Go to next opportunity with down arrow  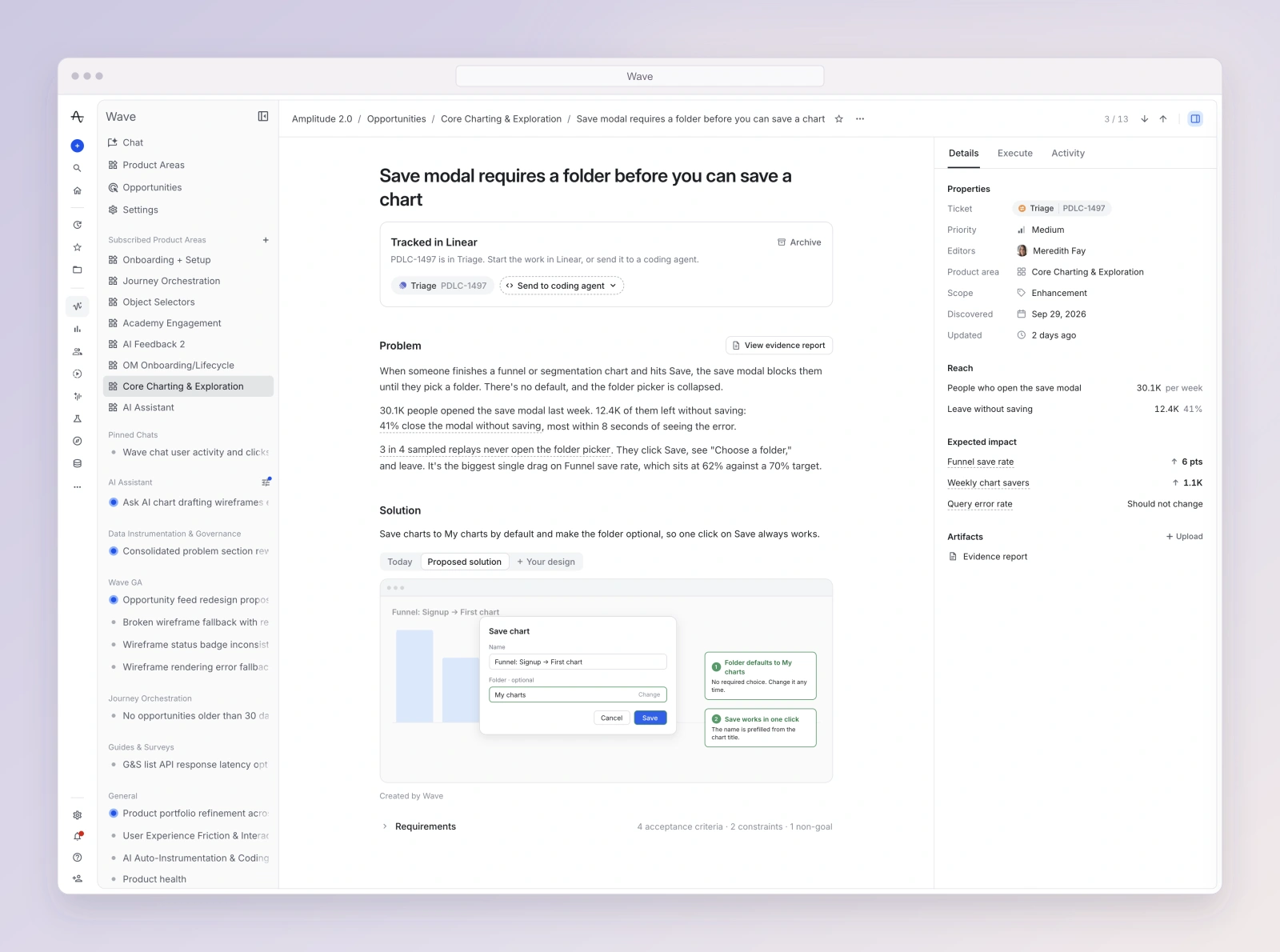point(1144,119)
